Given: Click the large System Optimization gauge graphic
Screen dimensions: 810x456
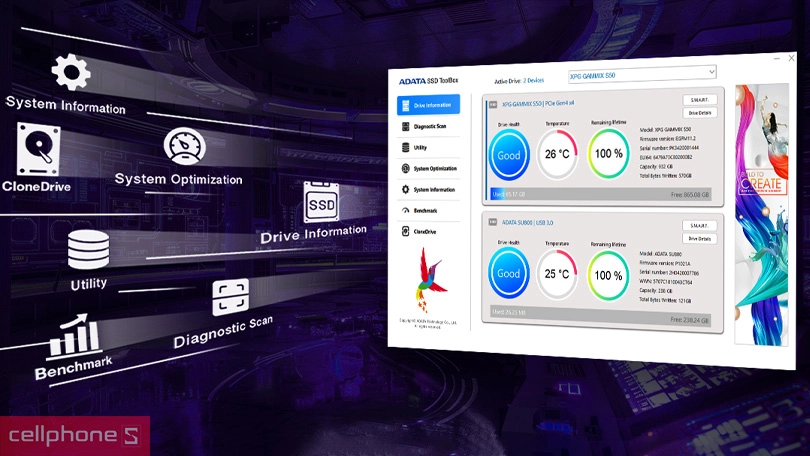Looking at the screenshot, I should point(185,146).
